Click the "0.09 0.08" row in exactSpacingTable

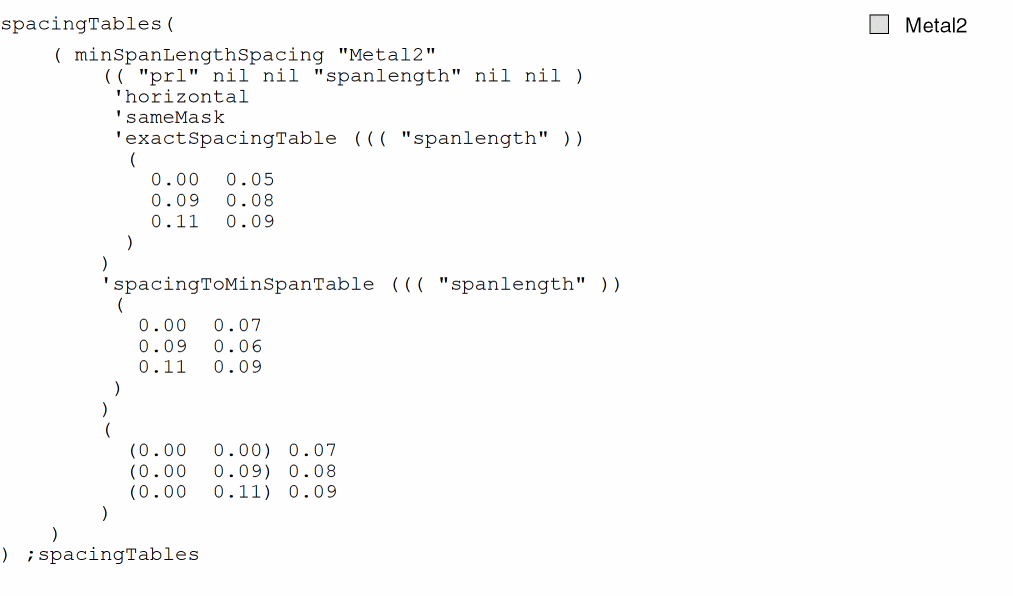tap(212, 201)
